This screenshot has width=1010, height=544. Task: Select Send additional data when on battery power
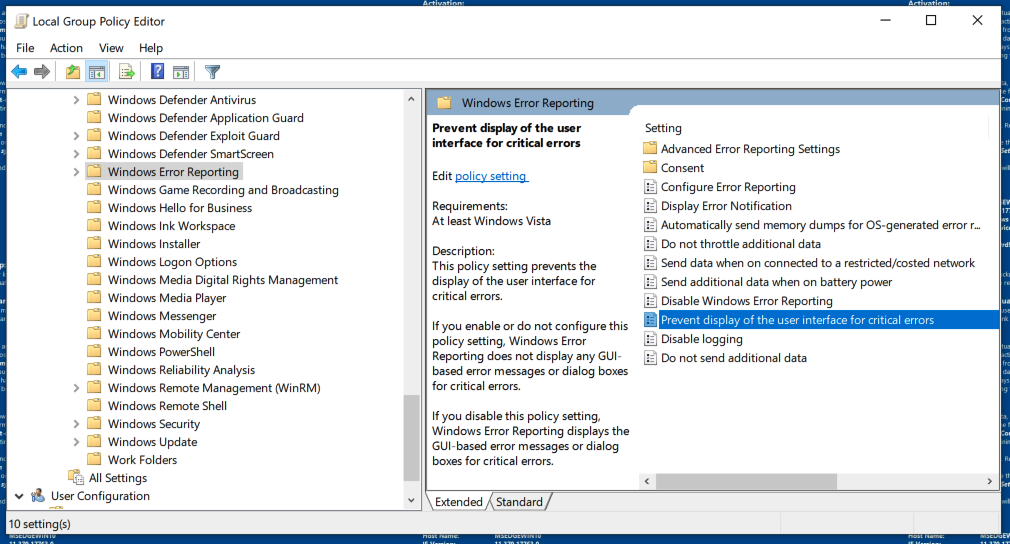[776, 282]
